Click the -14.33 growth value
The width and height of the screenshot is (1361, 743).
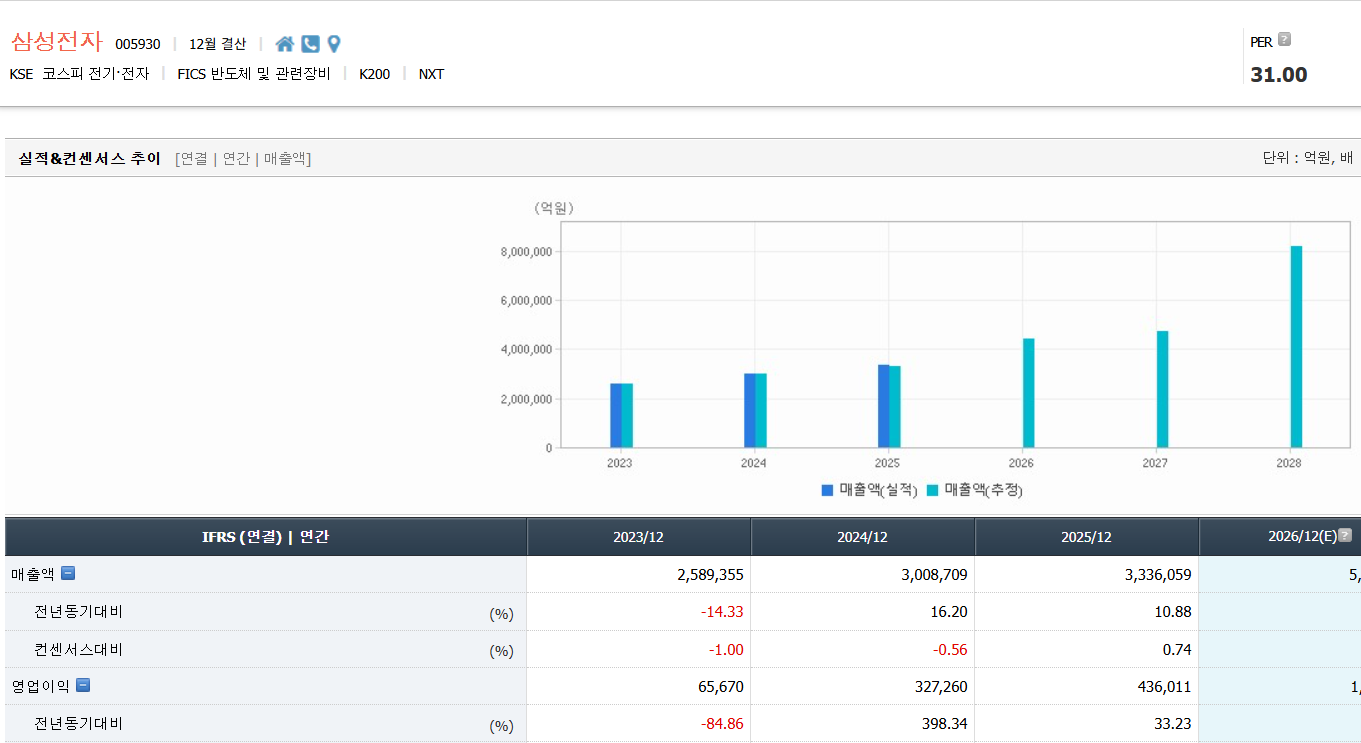722,612
